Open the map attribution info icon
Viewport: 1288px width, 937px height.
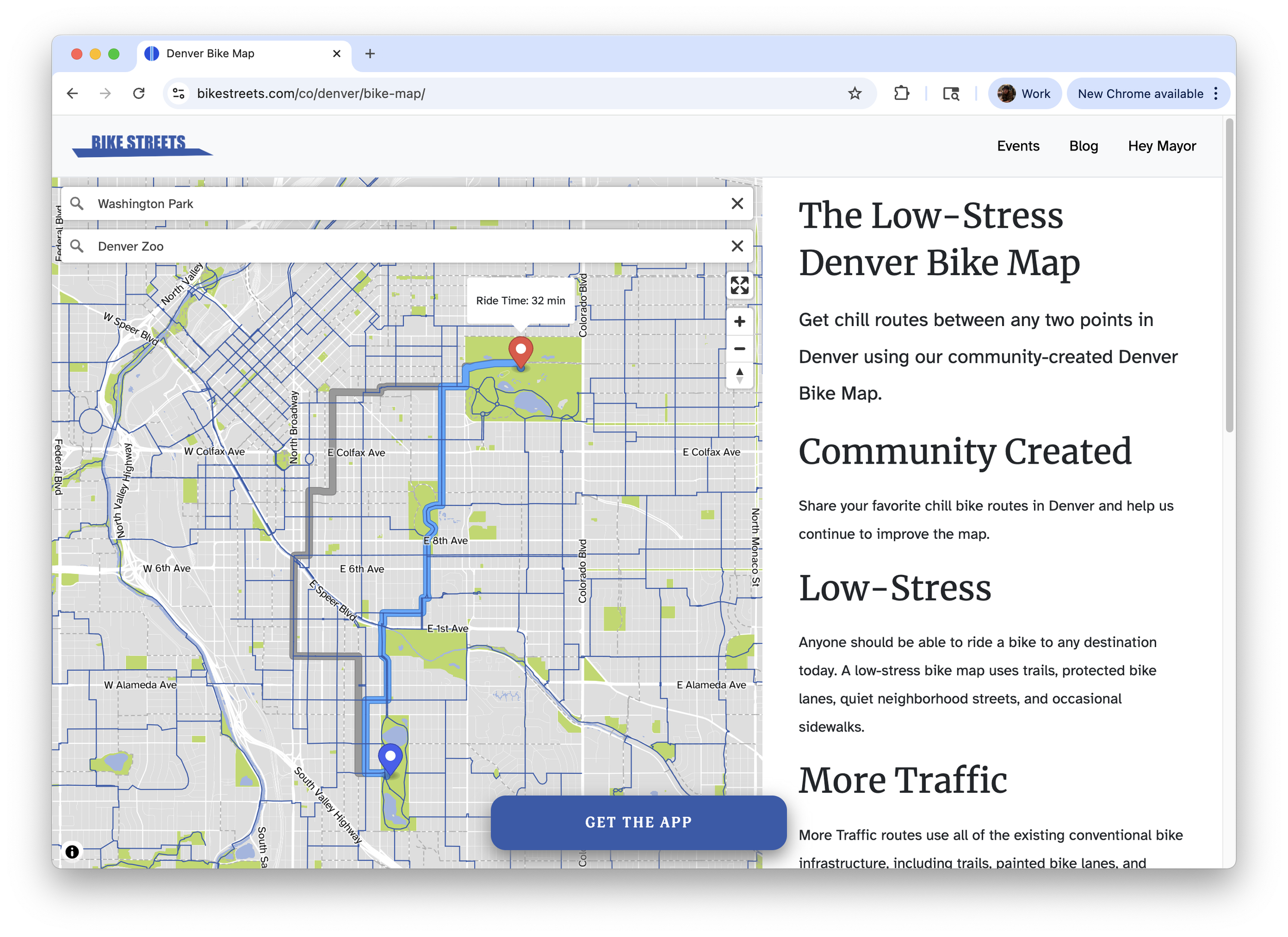(x=72, y=851)
